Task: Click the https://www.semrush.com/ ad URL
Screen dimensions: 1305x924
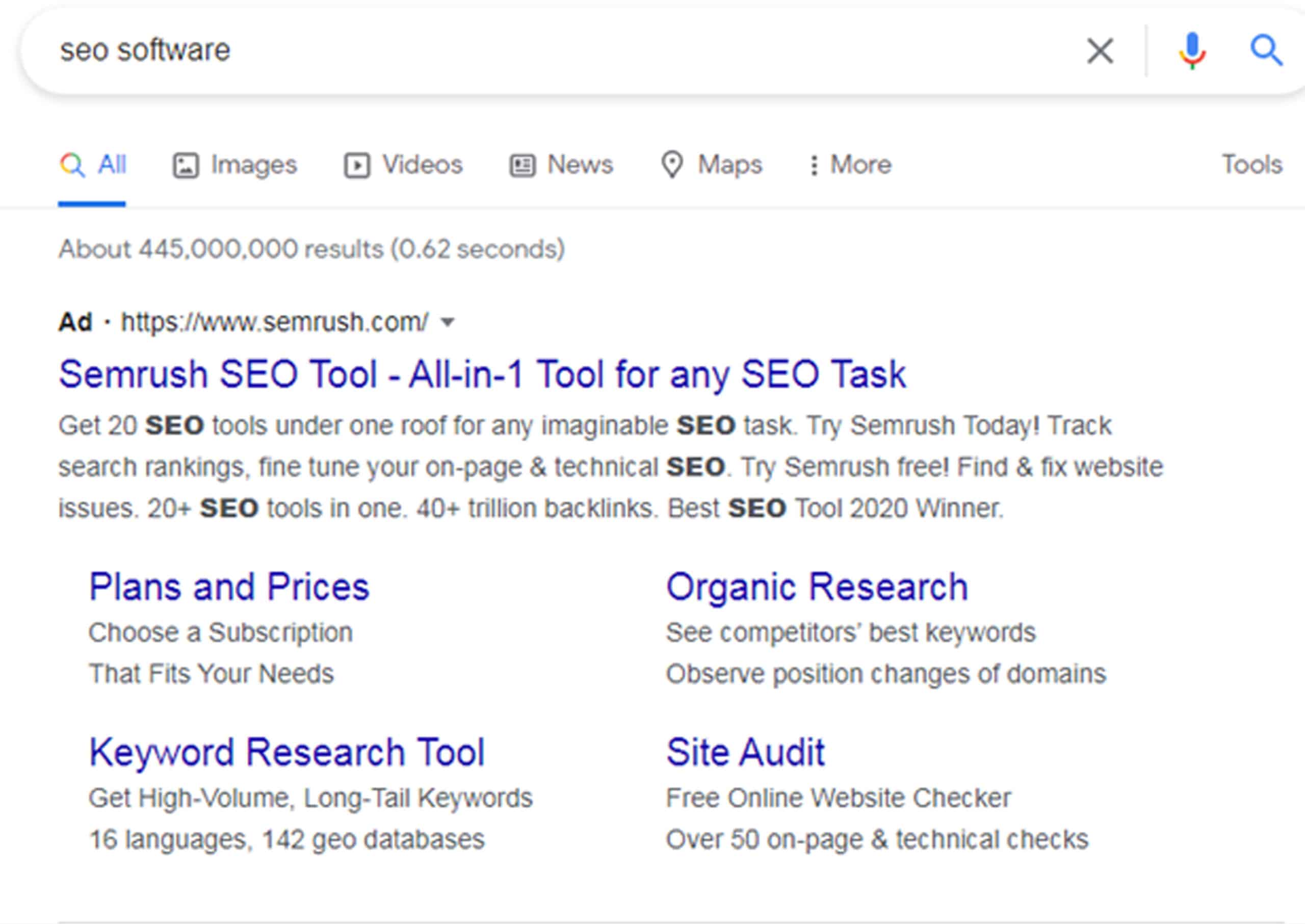Action: pos(274,322)
